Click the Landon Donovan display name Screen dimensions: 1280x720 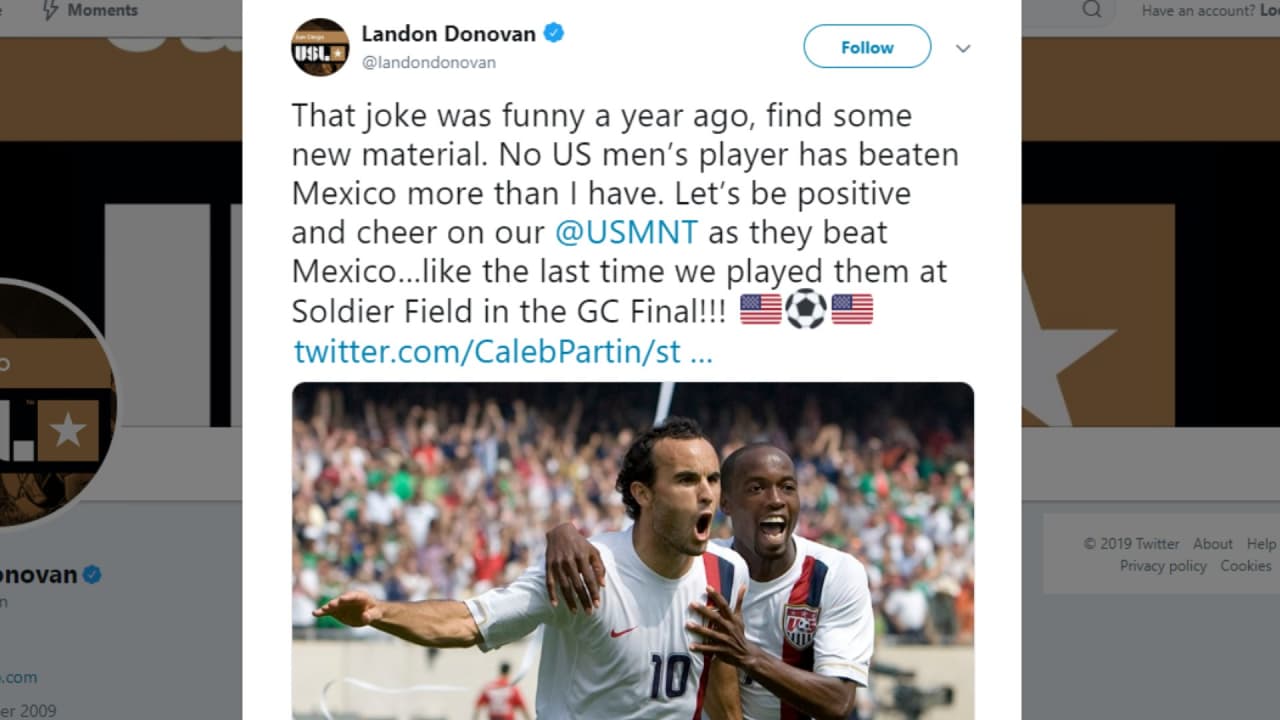pos(448,33)
